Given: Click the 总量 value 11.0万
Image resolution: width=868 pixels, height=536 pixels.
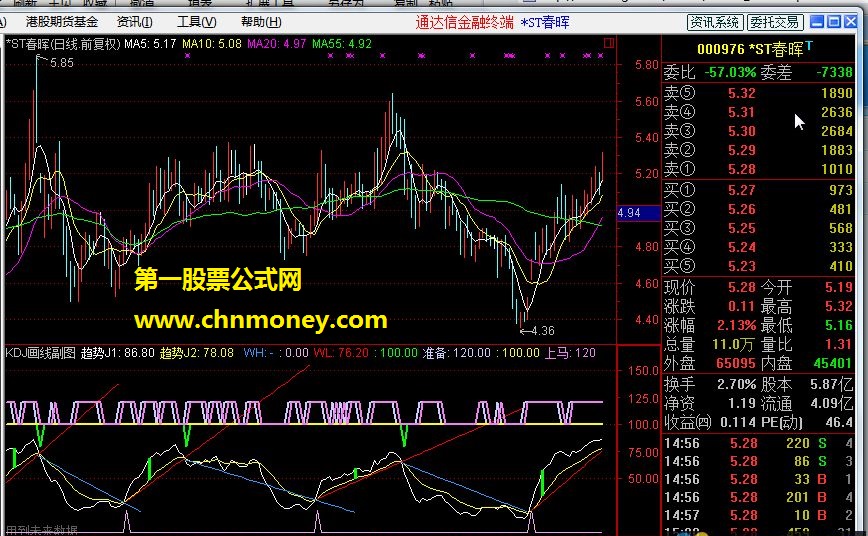Looking at the screenshot, I should [733, 344].
